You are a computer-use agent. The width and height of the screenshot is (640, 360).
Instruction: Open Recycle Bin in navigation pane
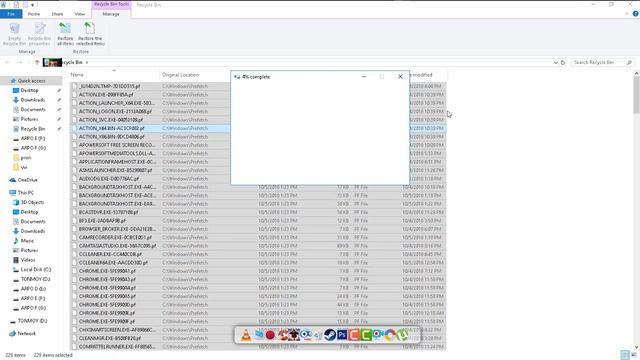(33, 129)
